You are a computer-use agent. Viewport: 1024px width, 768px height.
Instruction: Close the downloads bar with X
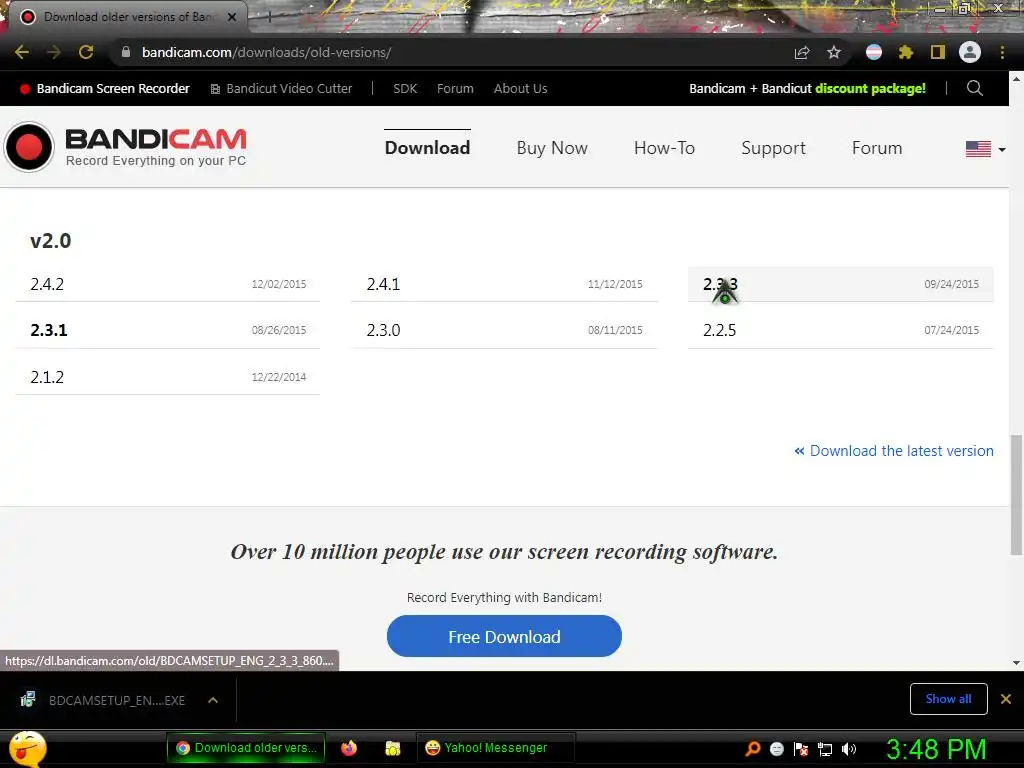[1006, 699]
